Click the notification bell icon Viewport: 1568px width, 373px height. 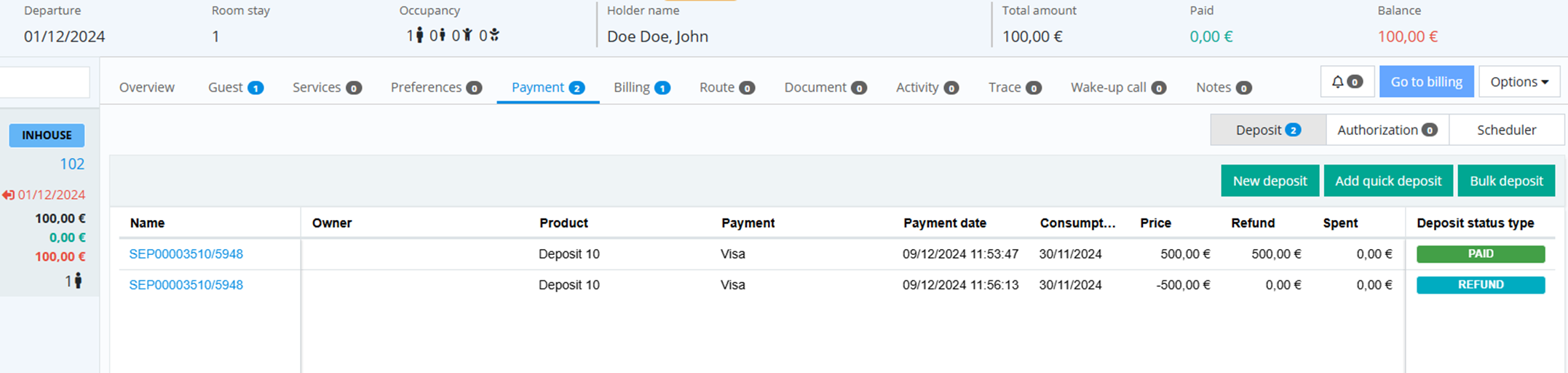click(x=1338, y=82)
